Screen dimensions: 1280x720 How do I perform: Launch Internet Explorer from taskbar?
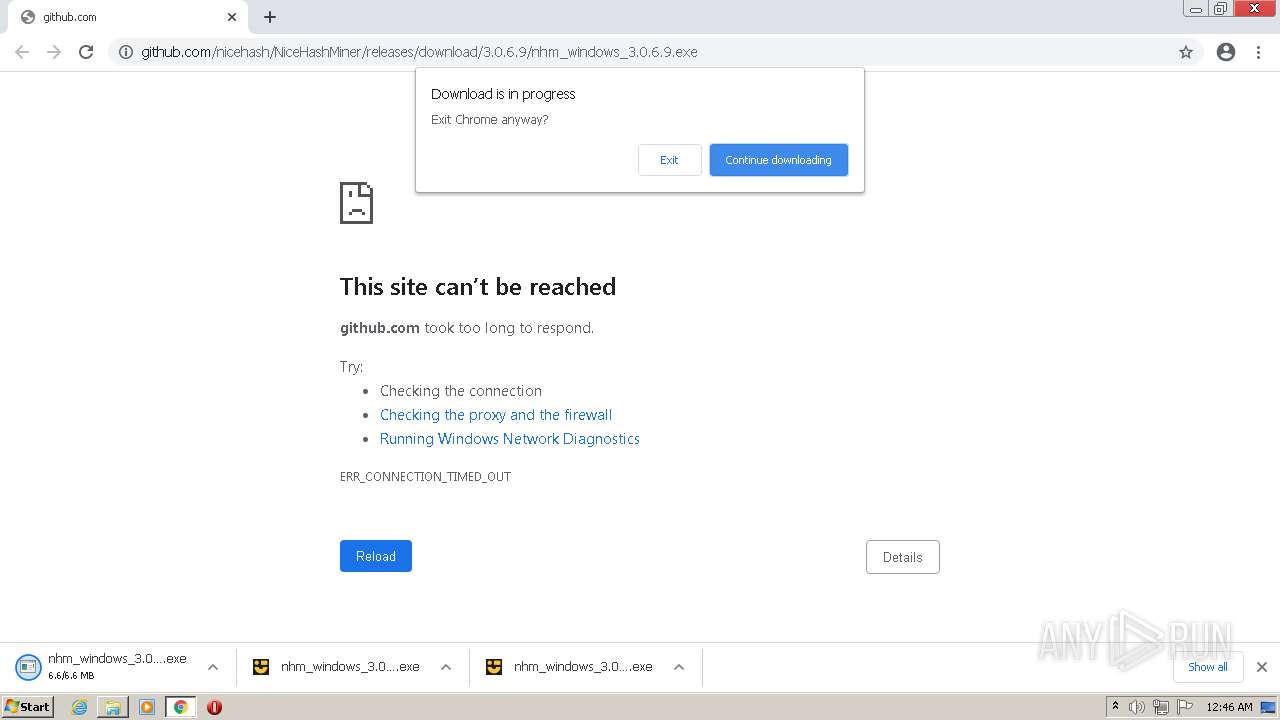tap(79, 707)
